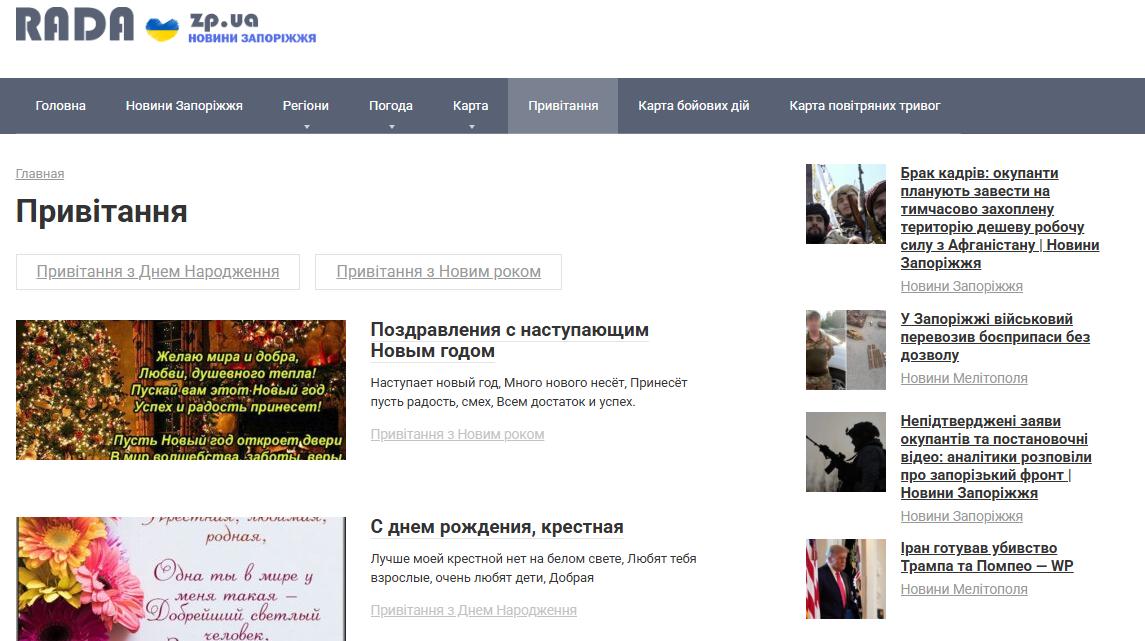Expand the Регіони dropdown menu

click(x=306, y=106)
